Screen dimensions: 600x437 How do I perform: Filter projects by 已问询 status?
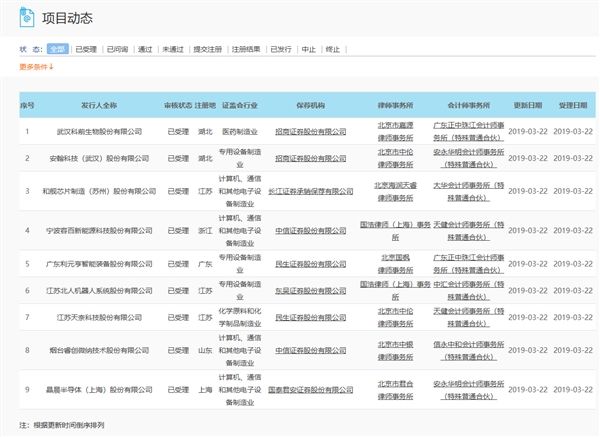(117, 49)
